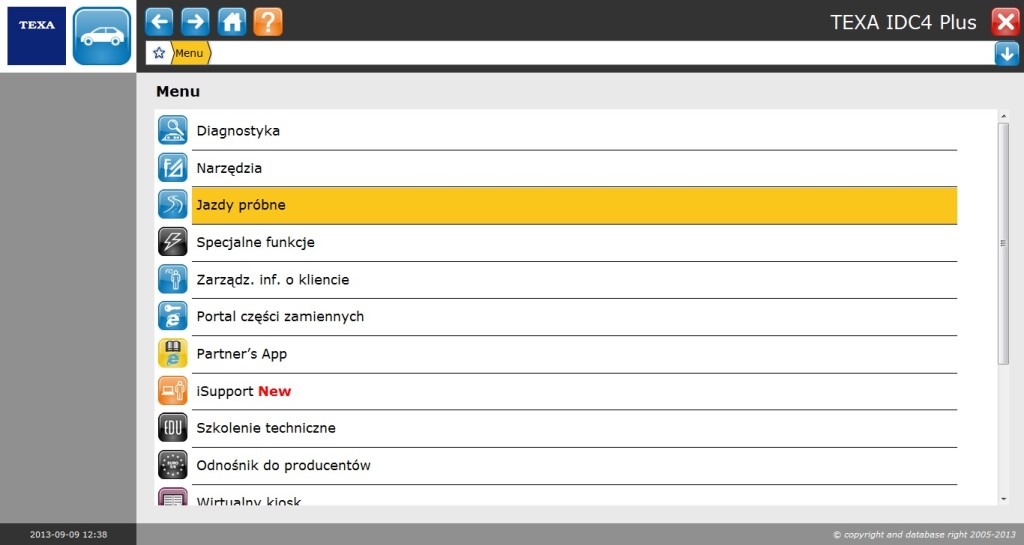The height and width of the screenshot is (545, 1024).
Task: Click the Partner's App book icon
Action: pyautogui.click(x=172, y=353)
